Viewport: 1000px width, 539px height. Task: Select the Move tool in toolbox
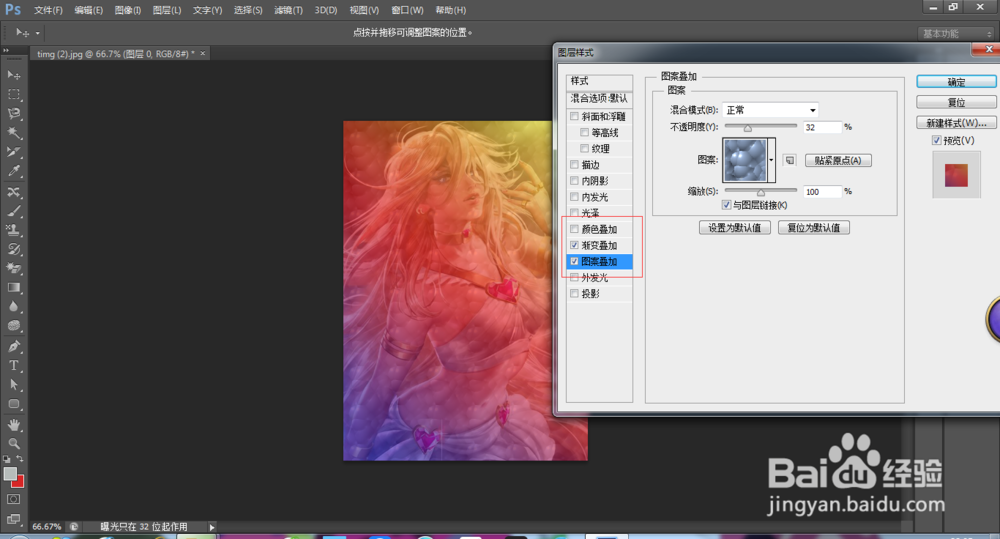point(13,75)
